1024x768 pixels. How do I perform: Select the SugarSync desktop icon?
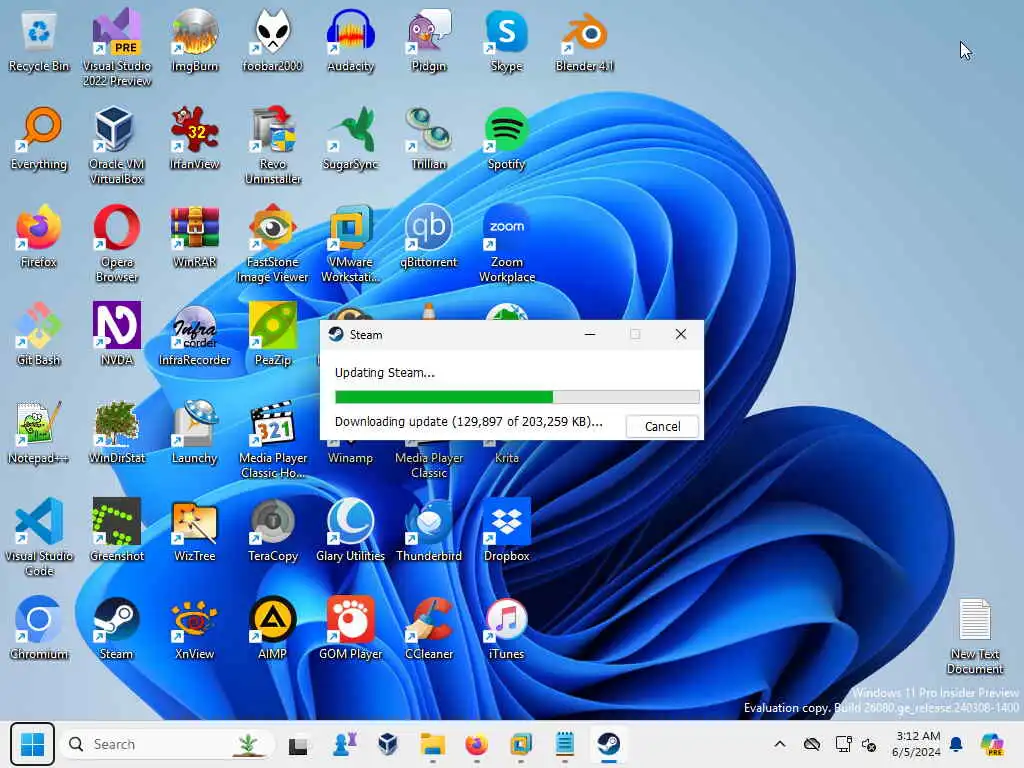(351, 138)
